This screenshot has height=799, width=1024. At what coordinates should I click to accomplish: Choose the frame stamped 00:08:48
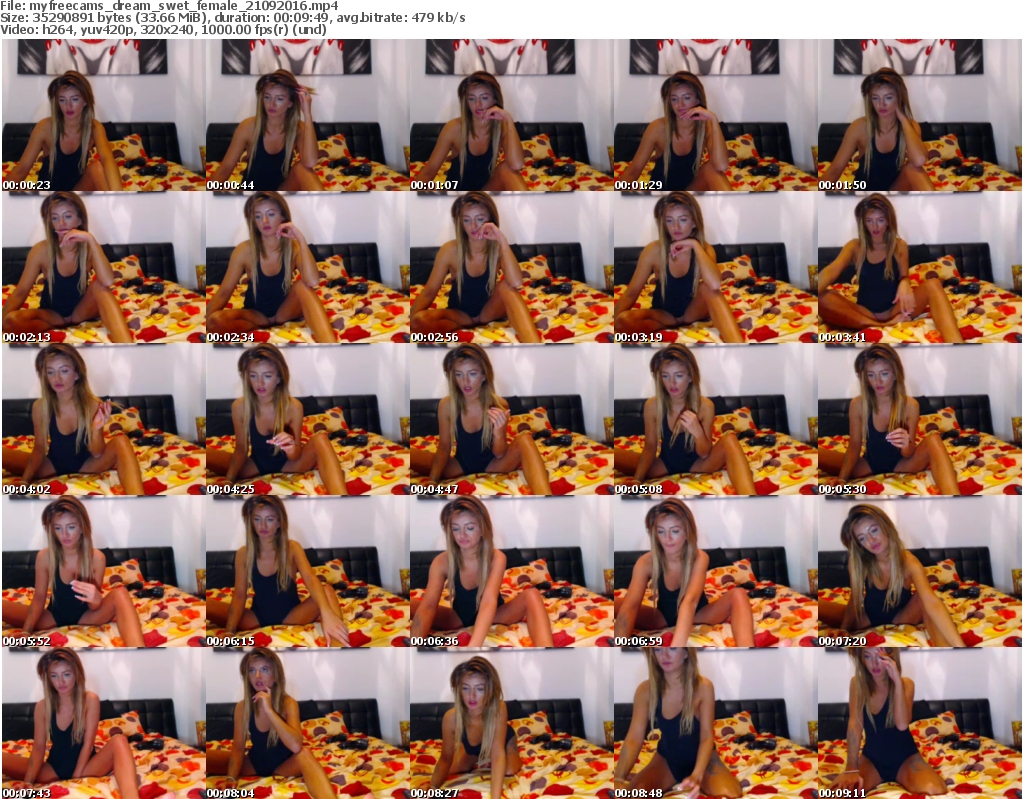coord(715,723)
